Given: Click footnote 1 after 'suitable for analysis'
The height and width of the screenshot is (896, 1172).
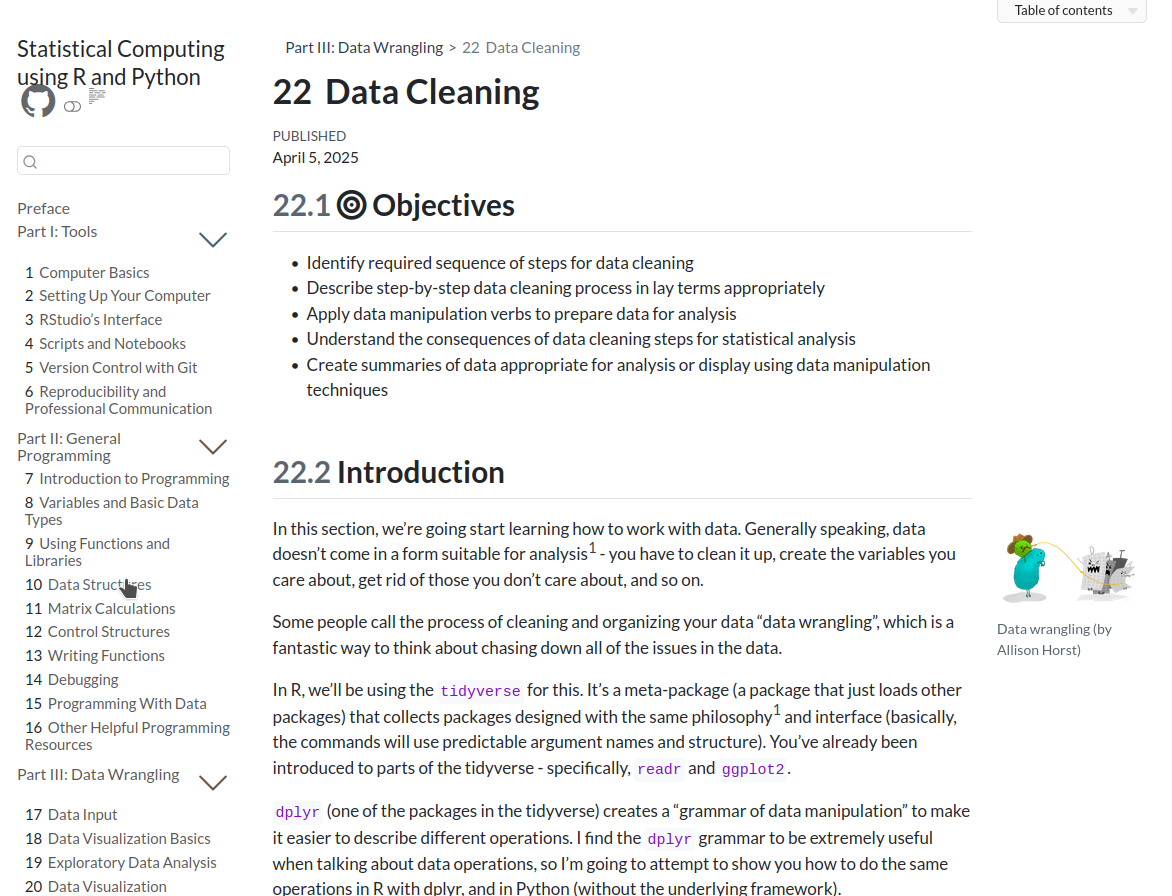Looking at the screenshot, I should point(591,546).
